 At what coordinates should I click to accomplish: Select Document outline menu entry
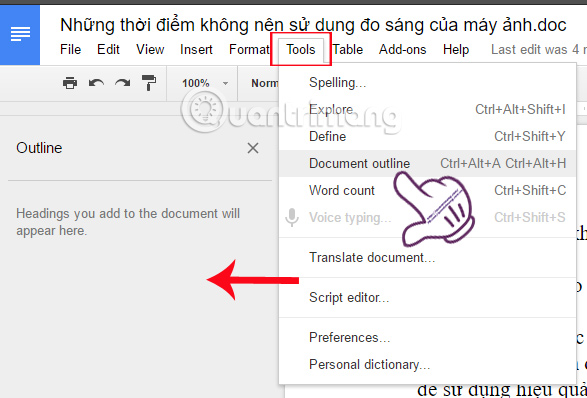point(428,164)
